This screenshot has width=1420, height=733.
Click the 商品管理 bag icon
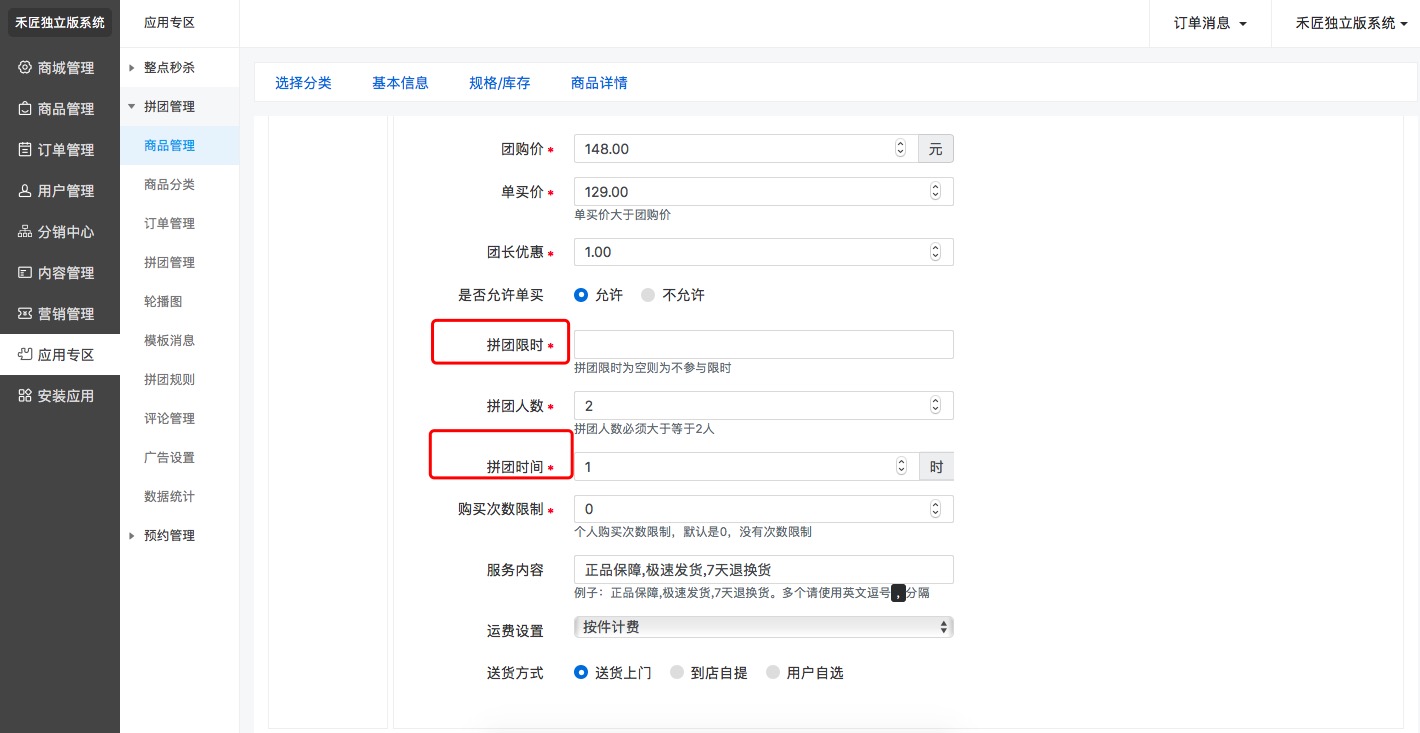pos(25,109)
